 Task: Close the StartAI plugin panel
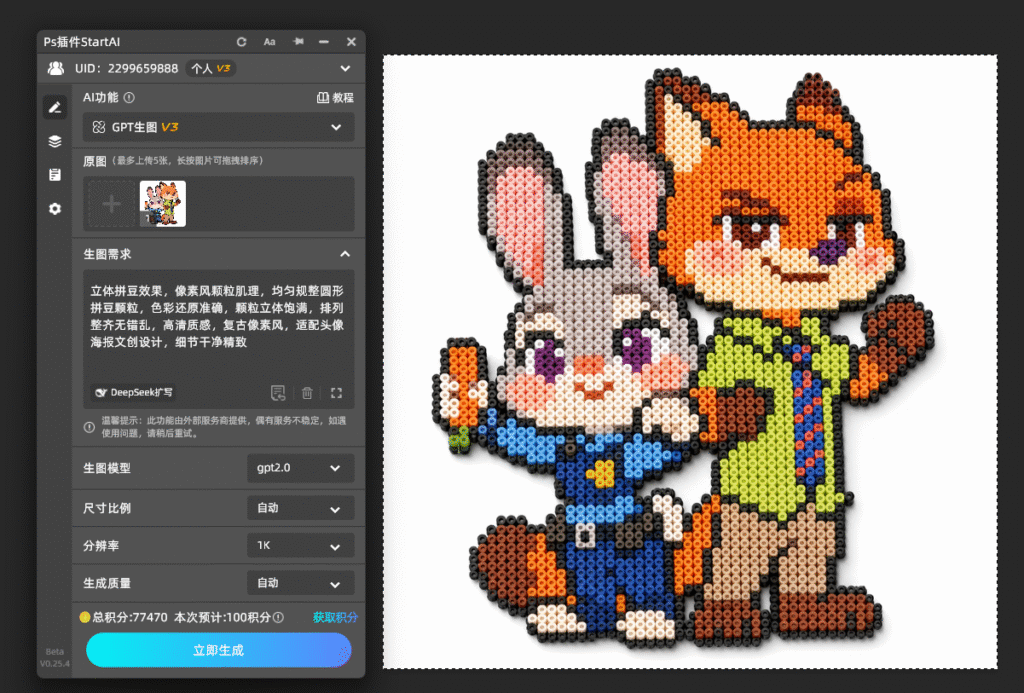click(351, 42)
